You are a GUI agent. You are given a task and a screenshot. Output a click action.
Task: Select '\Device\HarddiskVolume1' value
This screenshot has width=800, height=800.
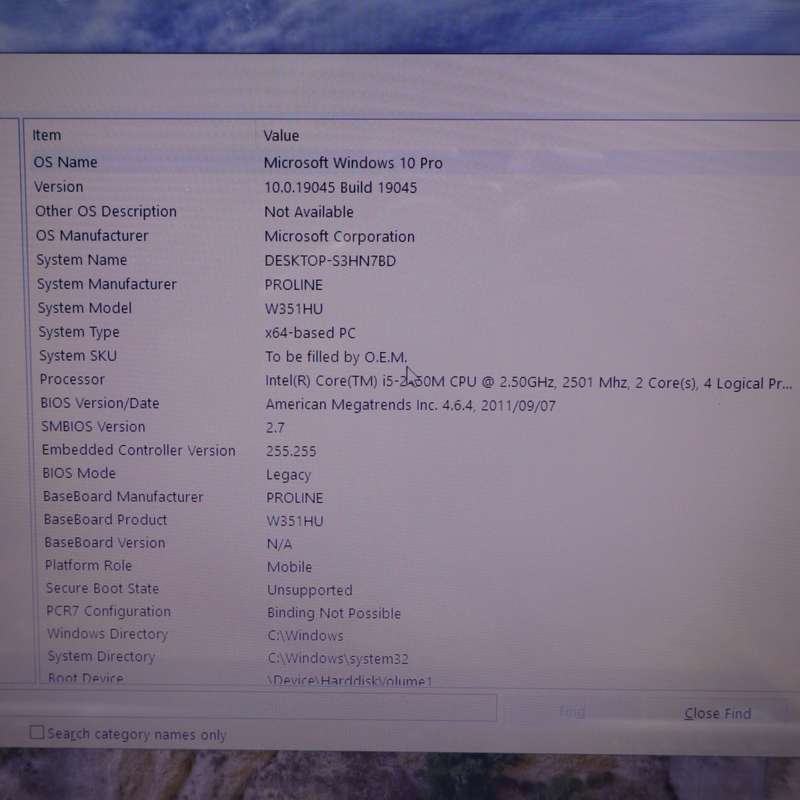click(x=349, y=680)
